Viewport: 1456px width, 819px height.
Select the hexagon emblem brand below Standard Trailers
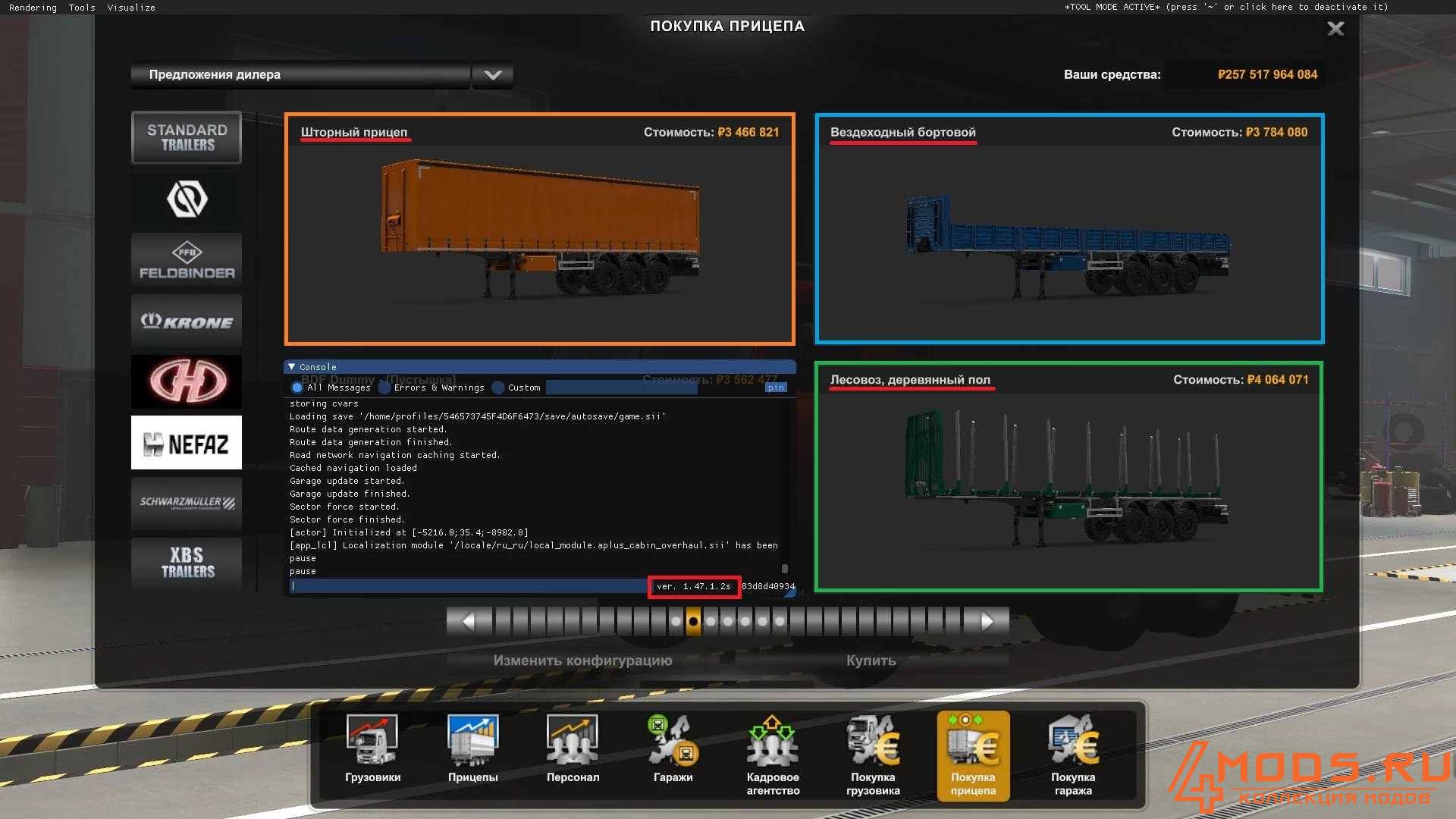[187, 199]
